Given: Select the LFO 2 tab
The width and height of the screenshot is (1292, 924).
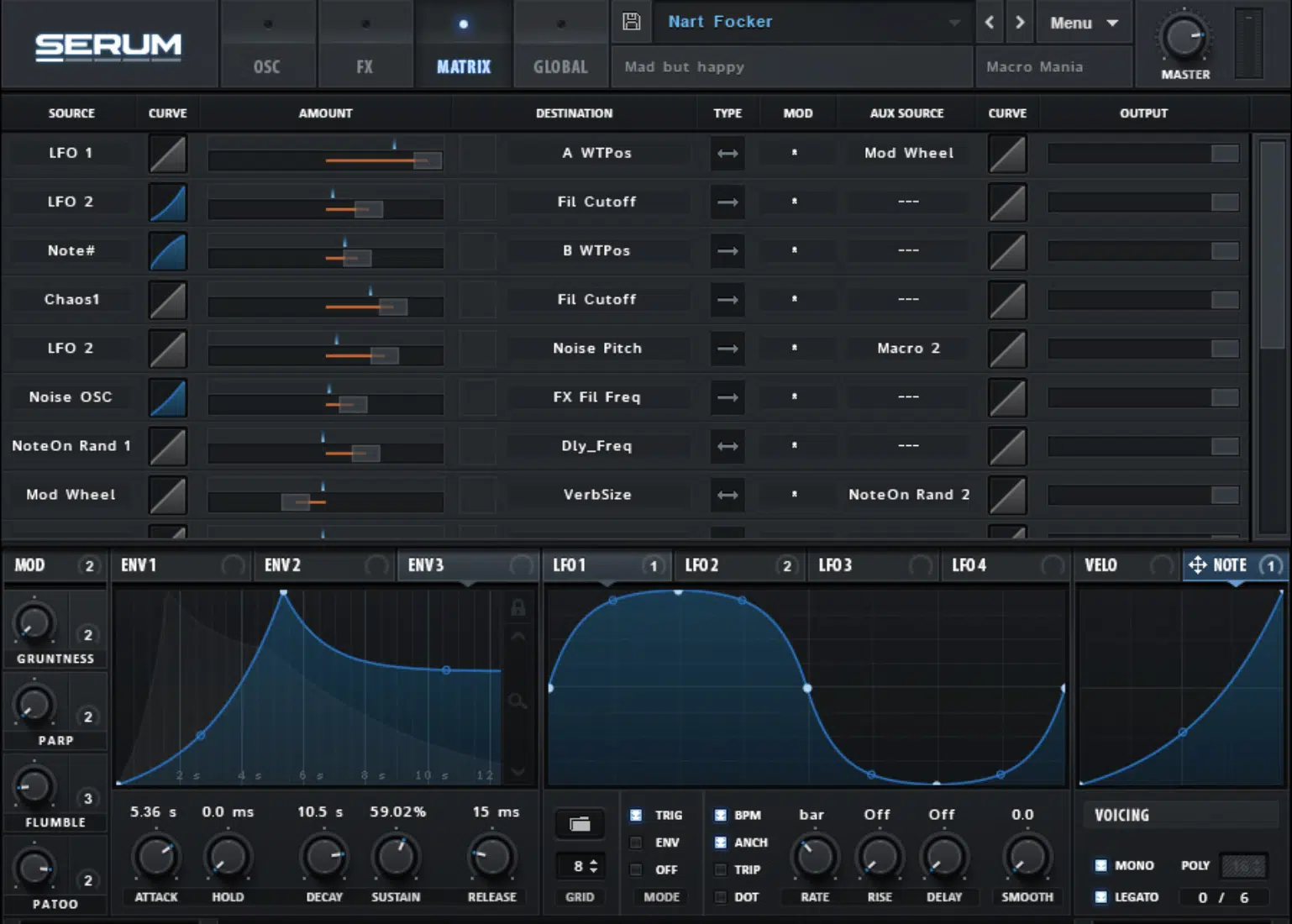Looking at the screenshot, I should click(x=739, y=565).
